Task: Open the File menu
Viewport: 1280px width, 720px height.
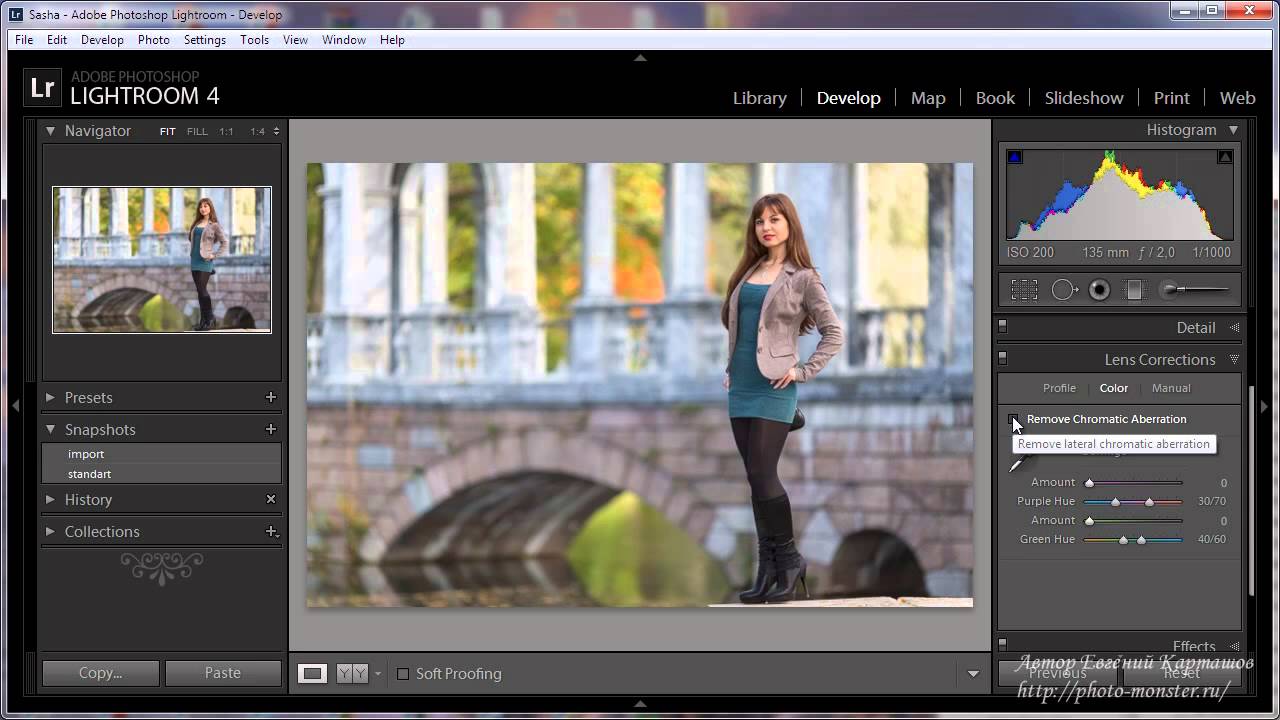Action: click(24, 40)
